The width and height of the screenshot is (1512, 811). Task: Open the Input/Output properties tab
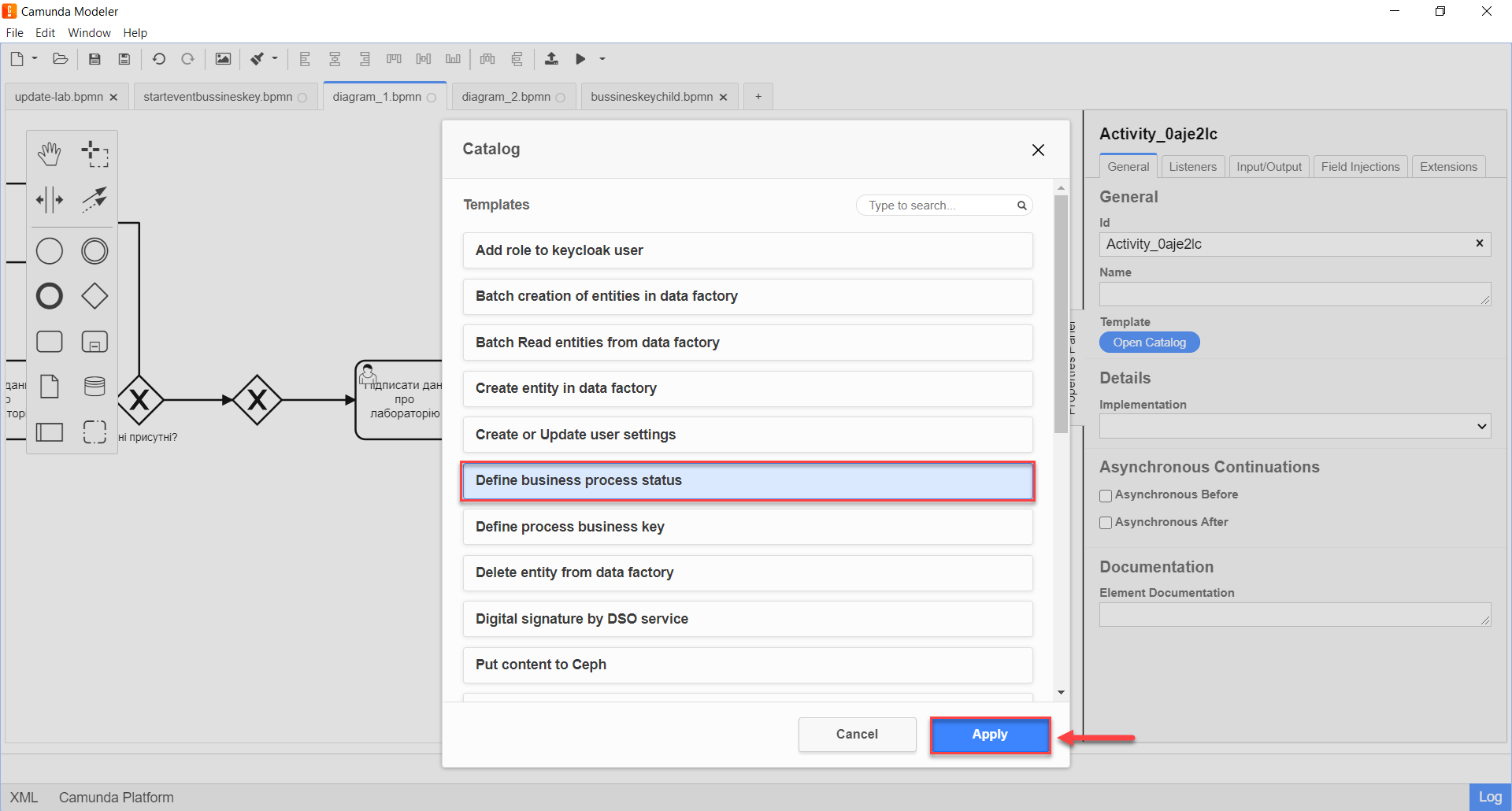pyautogui.click(x=1269, y=167)
